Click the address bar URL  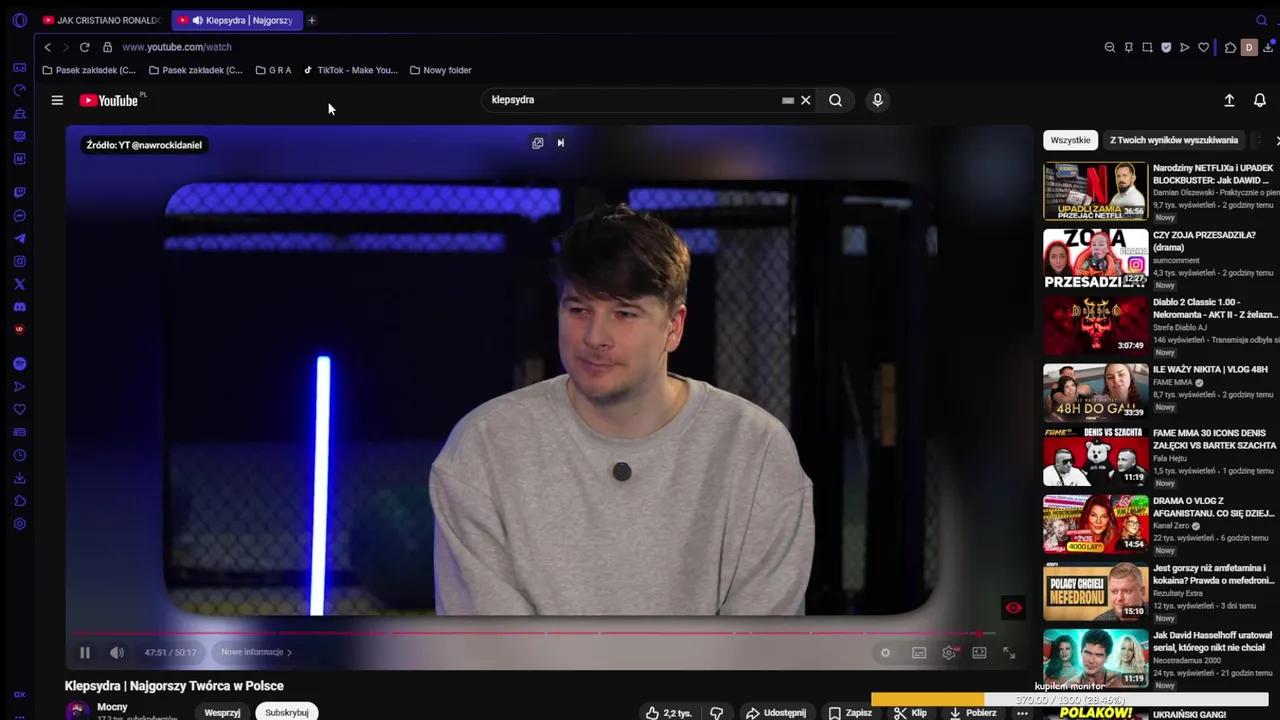pyautogui.click(x=177, y=47)
